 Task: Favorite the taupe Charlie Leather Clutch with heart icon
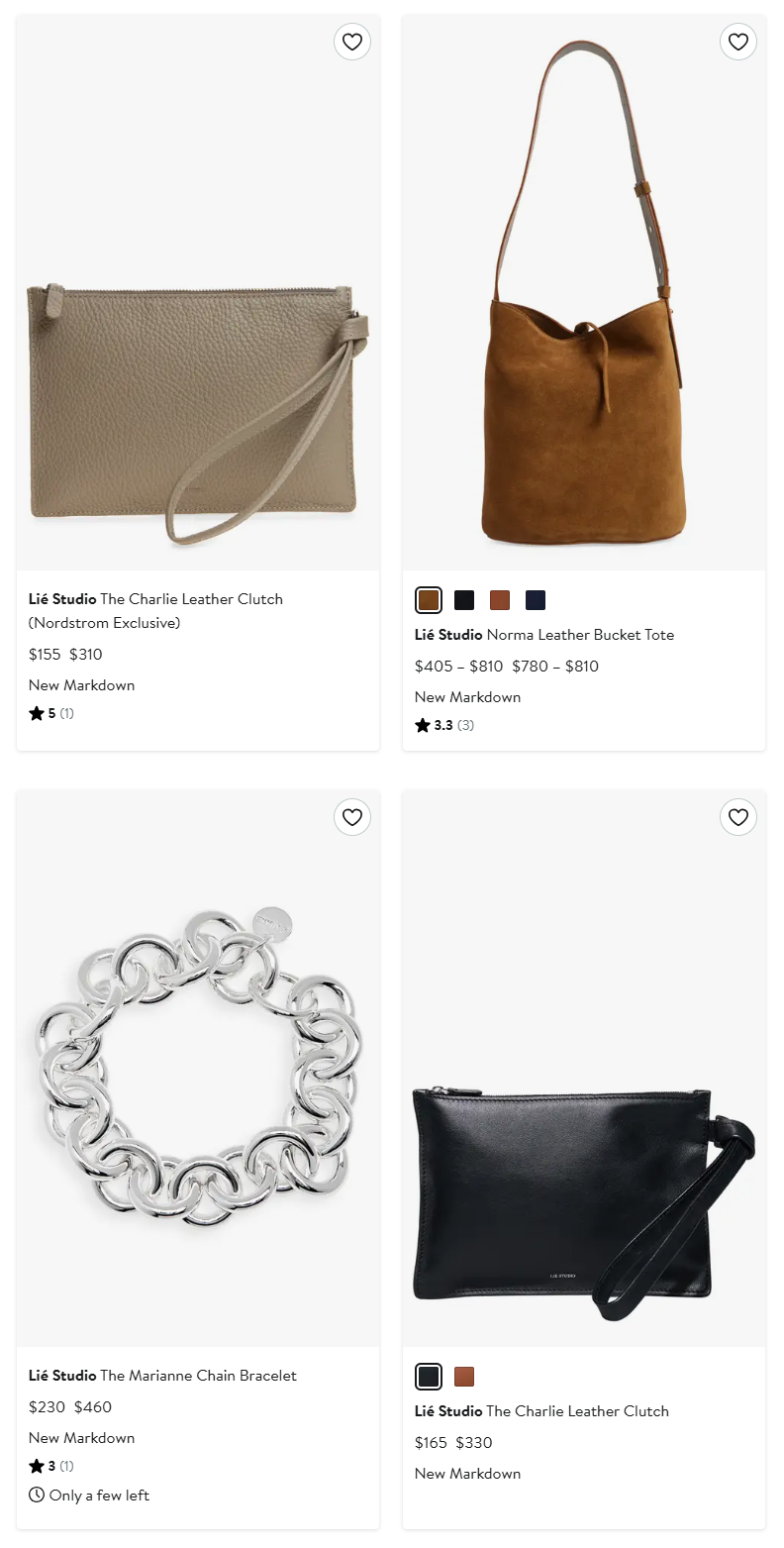click(x=352, y=42)
